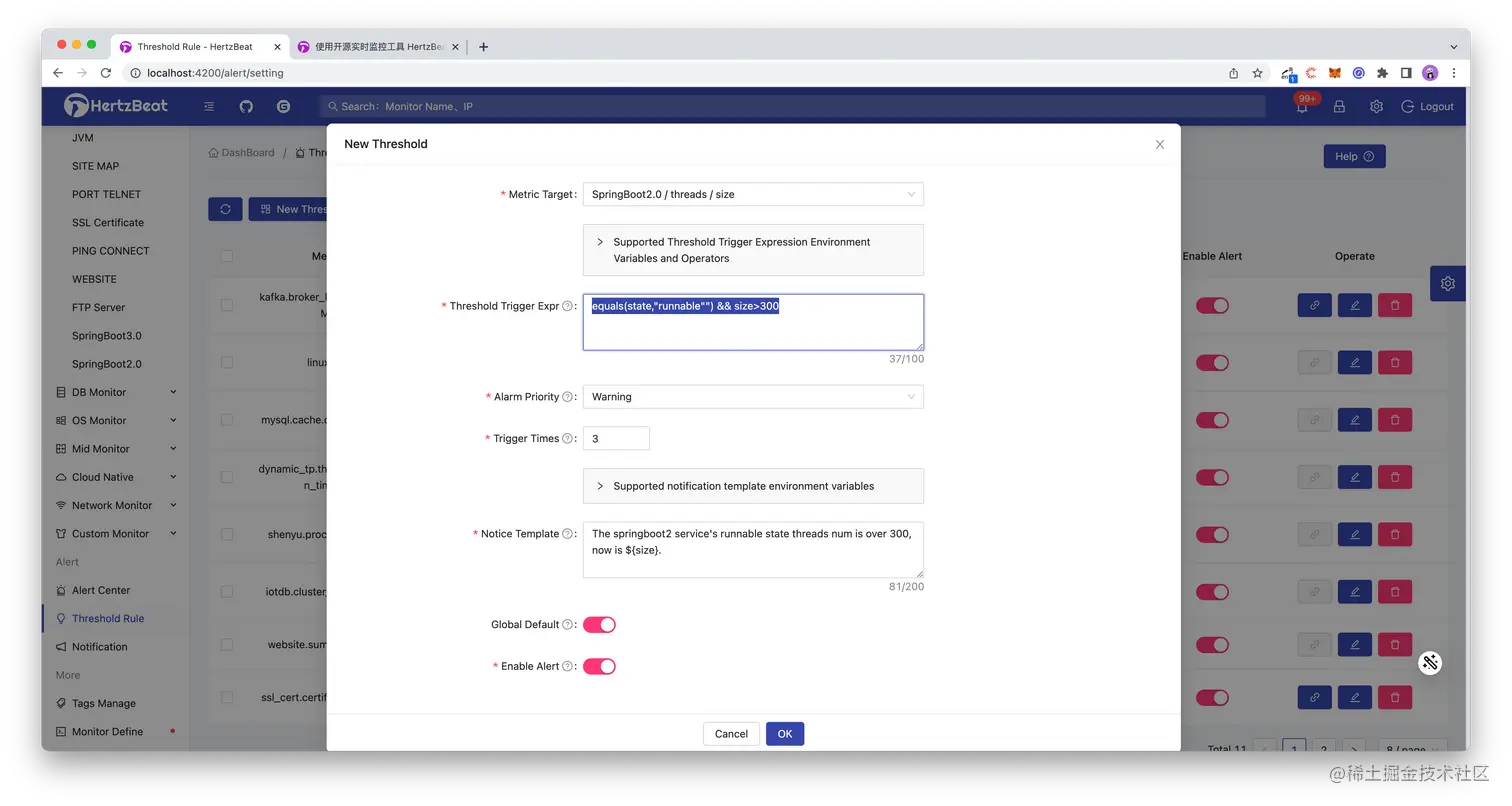Refresh the threshold table with the refresh icon
The width and height of the screenshot is (1512, 806).
225,209
